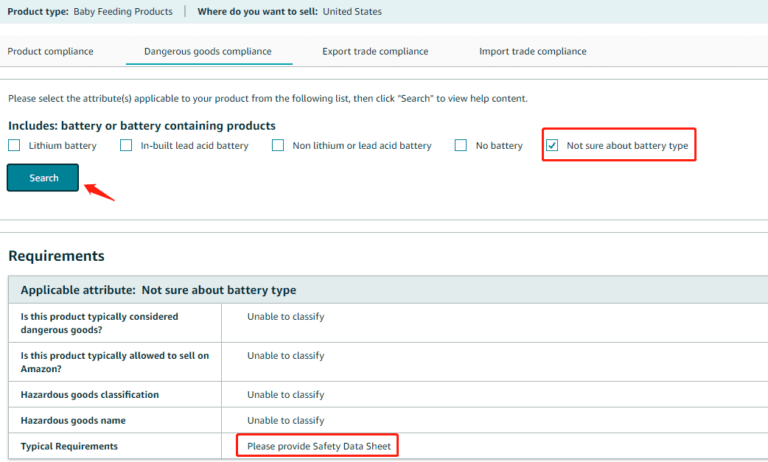Image resolution: width=768 pixels, height=462 pixels.
Task: Select the Dangerous goods compliance tab
Action: [208, 51]
